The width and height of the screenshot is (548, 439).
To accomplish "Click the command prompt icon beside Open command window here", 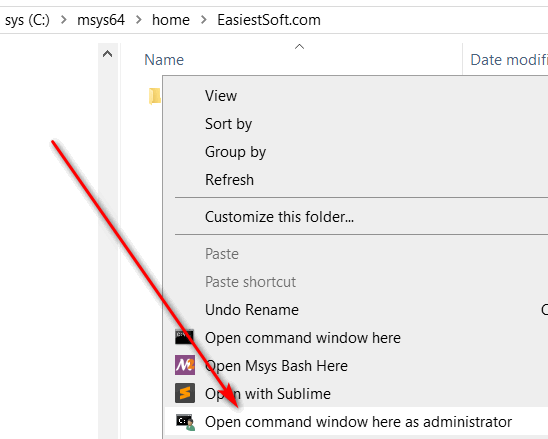I will (184, 337).
